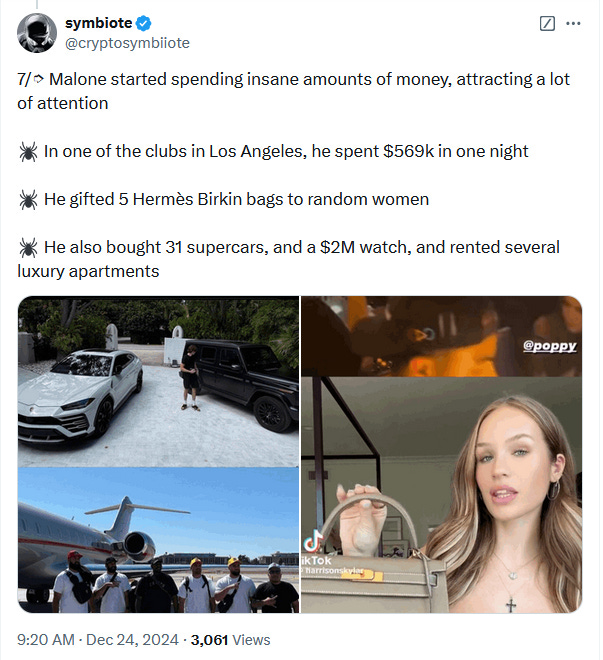Click the @poppy watermark tag
Viewport: 603px width, 660px height.
click(x=550, y=346)
